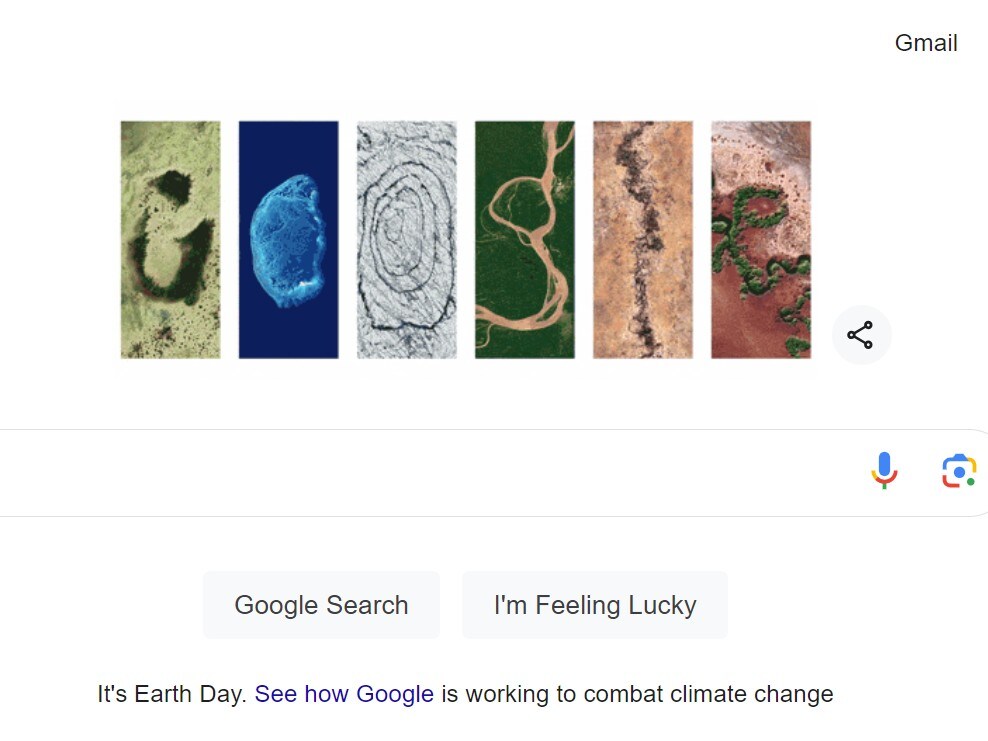Select the sandy dark-crack doodle tile

coord(642,240)
